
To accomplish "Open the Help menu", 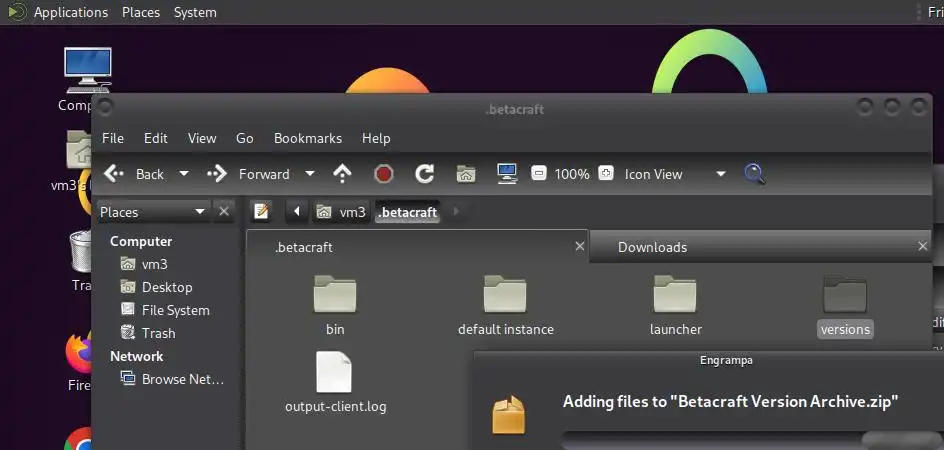I will point(376,138).
